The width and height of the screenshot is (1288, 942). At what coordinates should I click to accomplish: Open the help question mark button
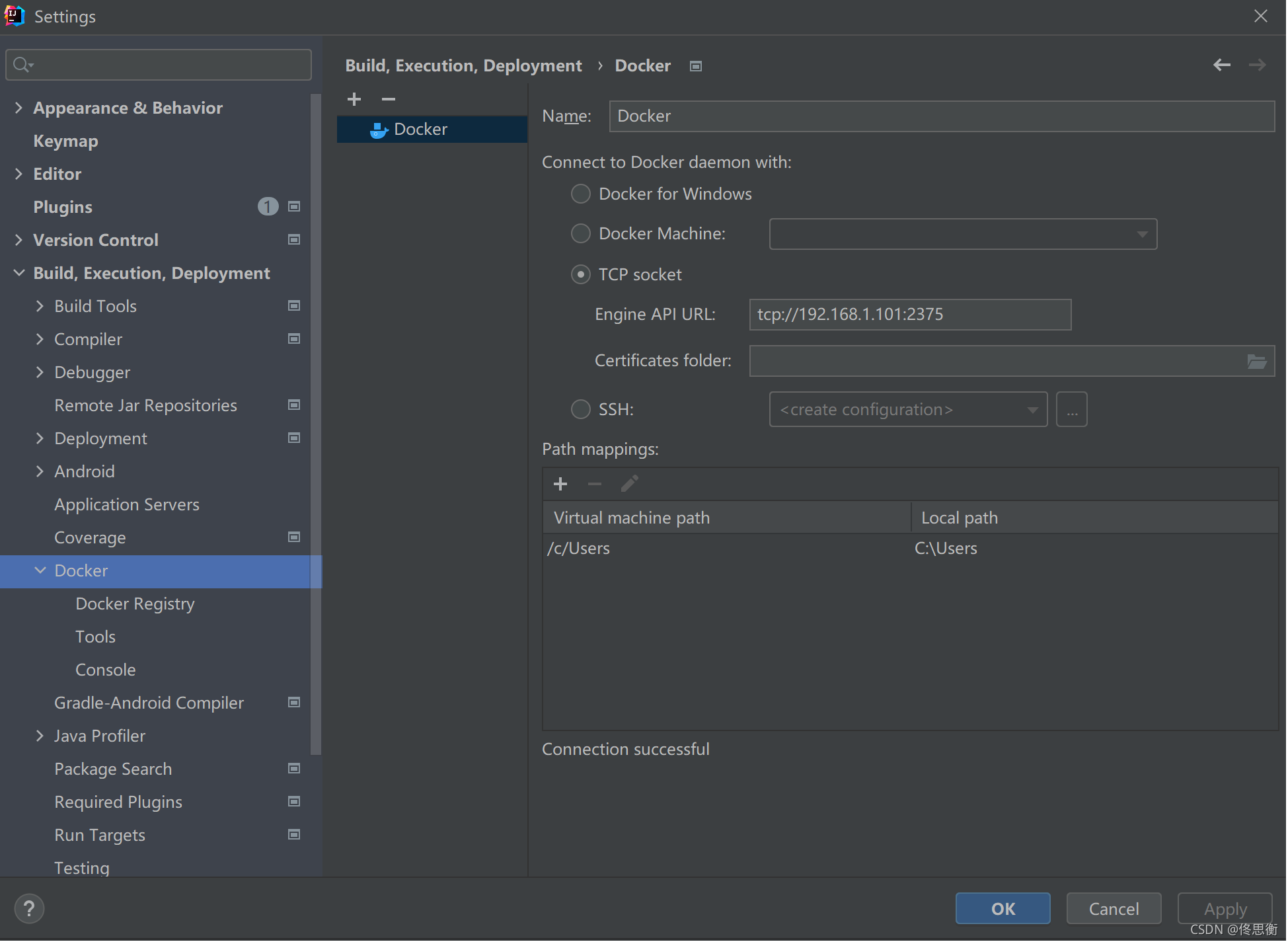(29, 909)
